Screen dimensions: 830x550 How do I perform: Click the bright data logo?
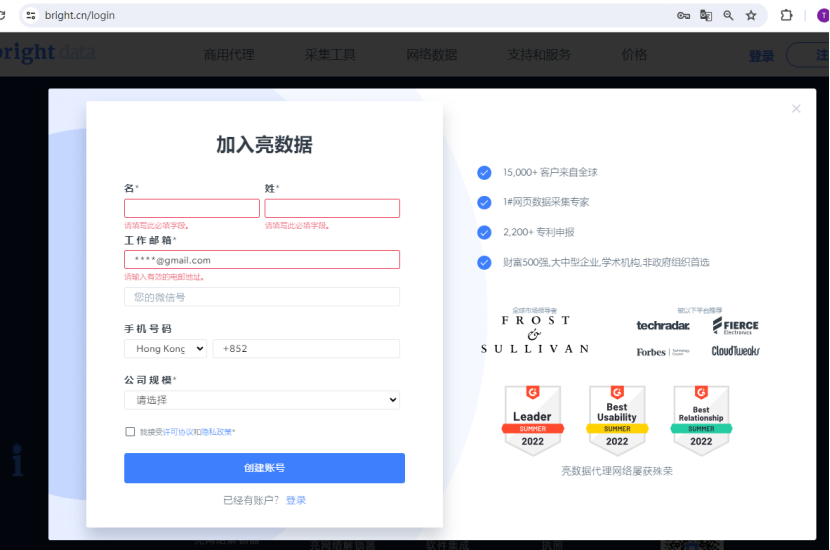[x=47, y=52]
